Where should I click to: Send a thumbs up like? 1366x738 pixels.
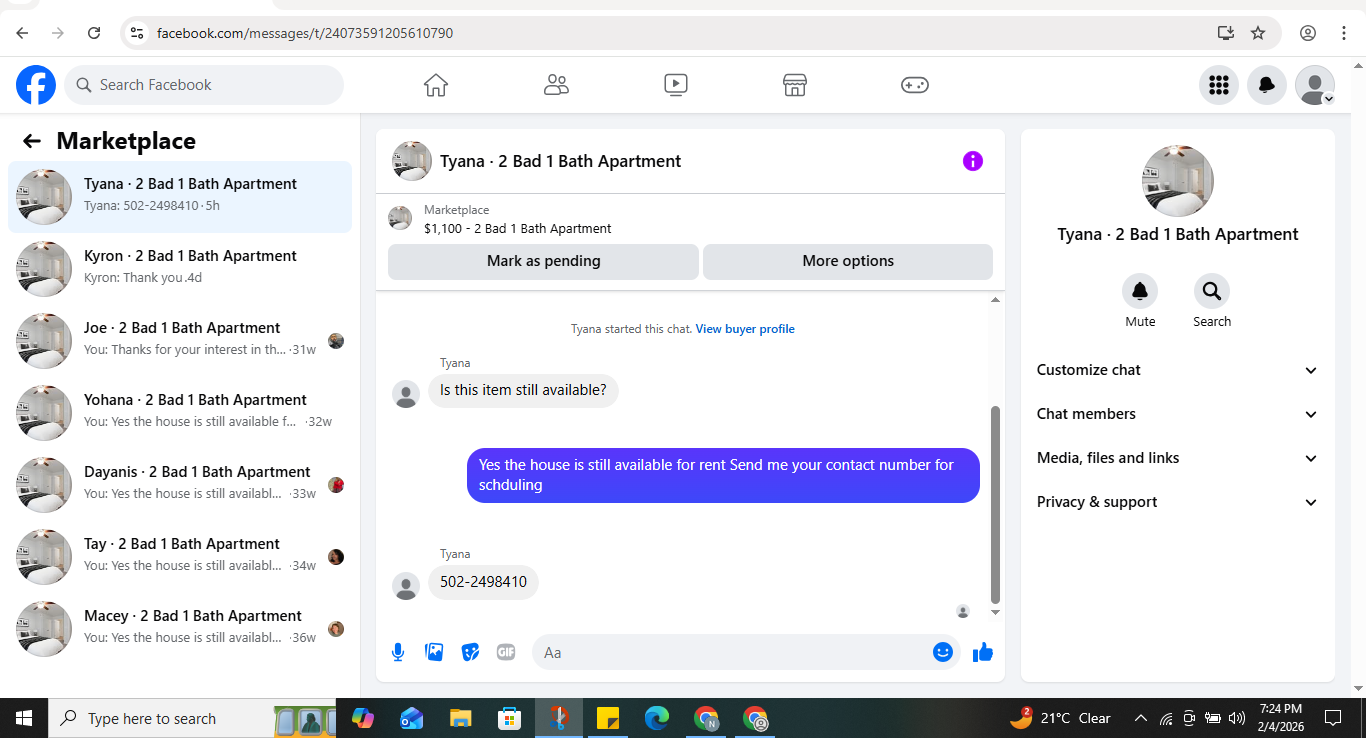pyautogui.click(x=983, y=652)
